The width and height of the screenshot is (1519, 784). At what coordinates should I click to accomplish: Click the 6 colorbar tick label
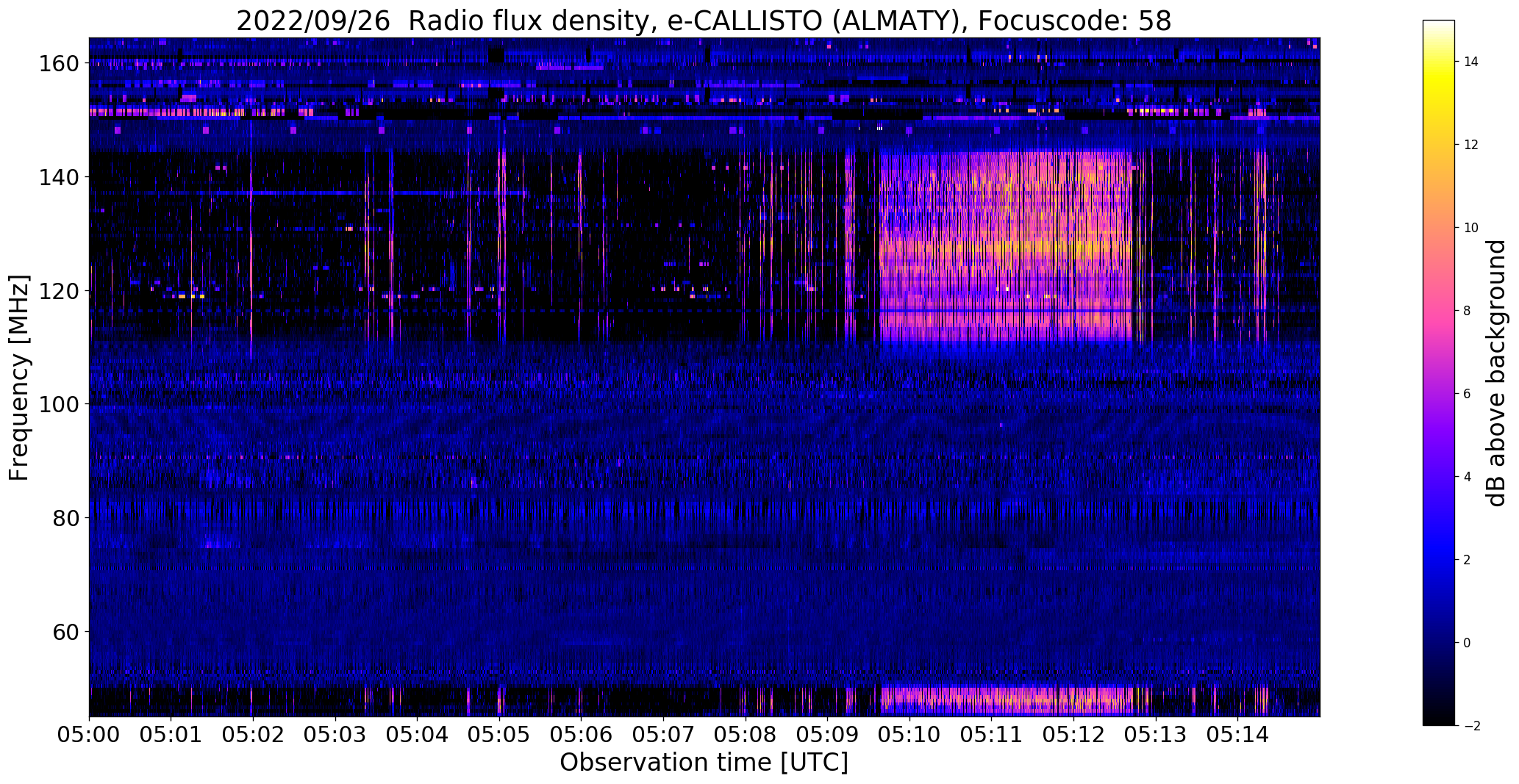point(1468,394)
